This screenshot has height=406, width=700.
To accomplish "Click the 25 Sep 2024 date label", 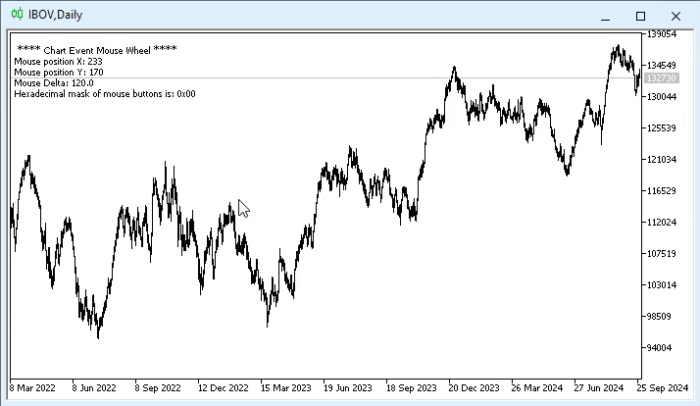I will tap(662, 388).
